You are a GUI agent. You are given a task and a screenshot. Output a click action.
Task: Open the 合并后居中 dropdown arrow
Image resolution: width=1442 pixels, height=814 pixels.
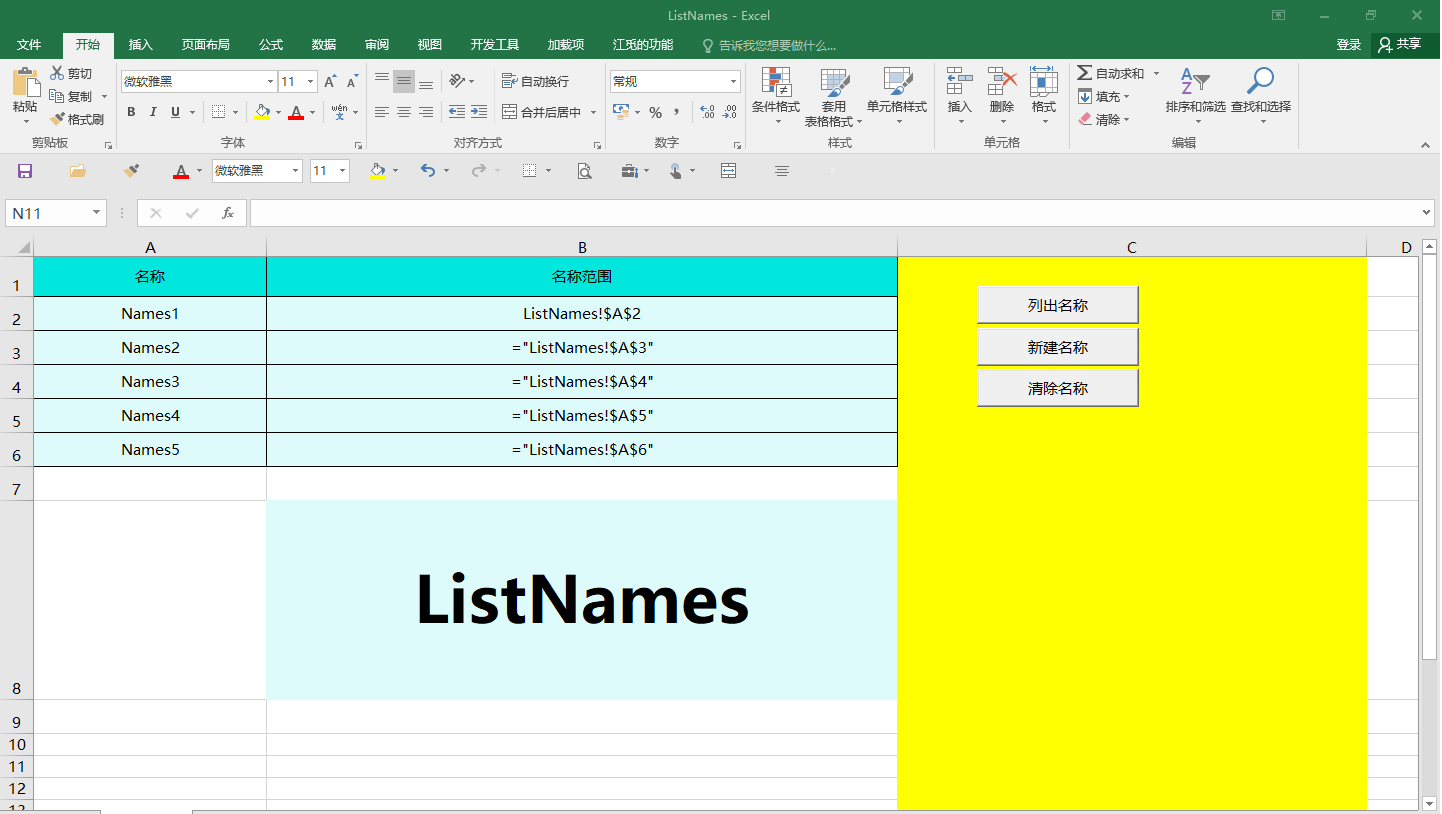(593, 113)
